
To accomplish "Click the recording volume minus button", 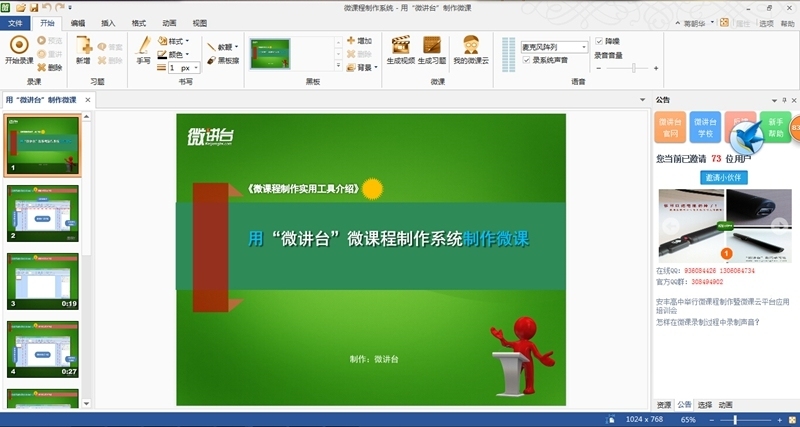I will pyautogui.click(x=599, y=68).
